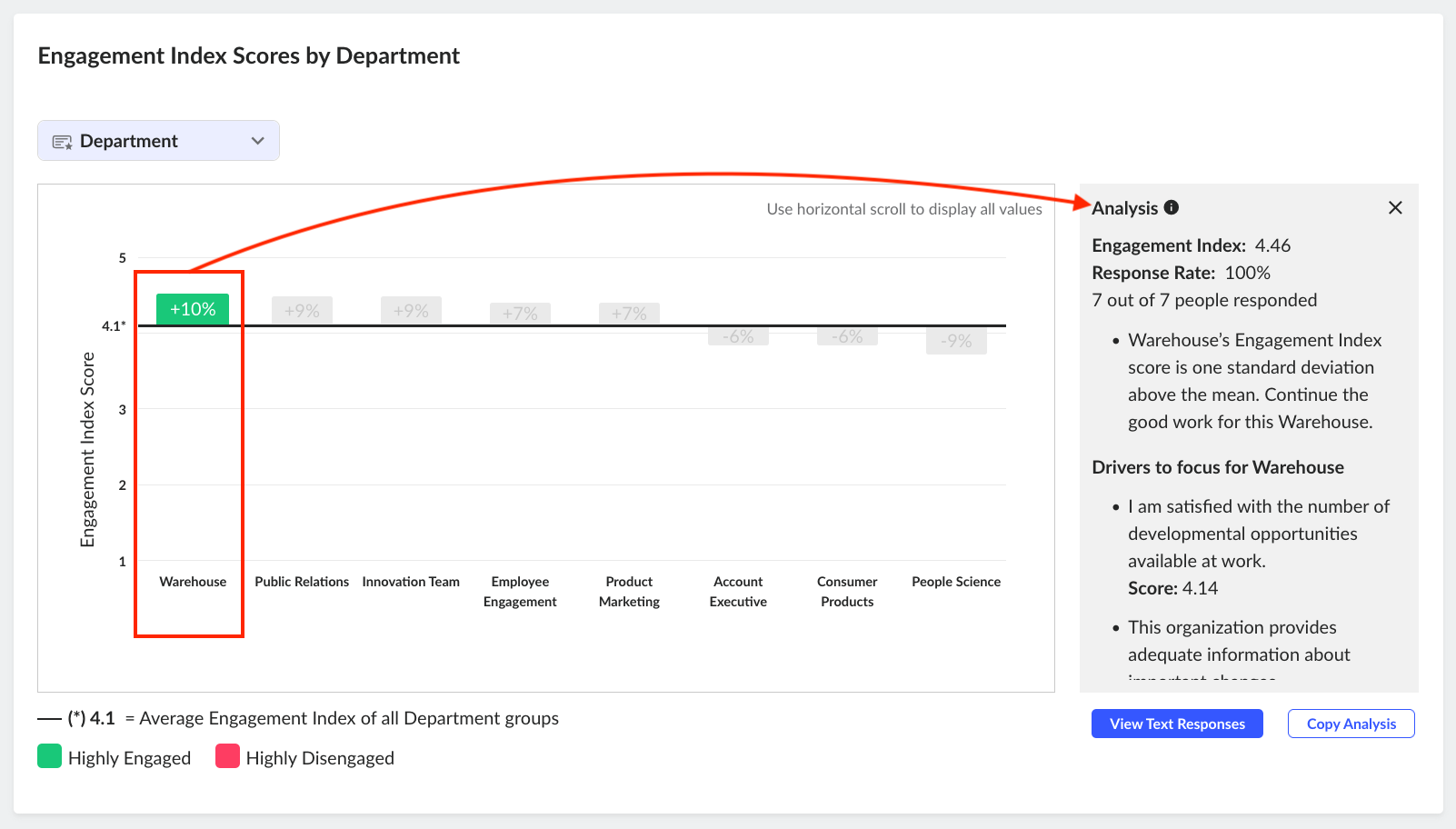Screen dimensions: 1456x829
Task: Click the department icon in the dropdown
Action: (x=62, y=142)
